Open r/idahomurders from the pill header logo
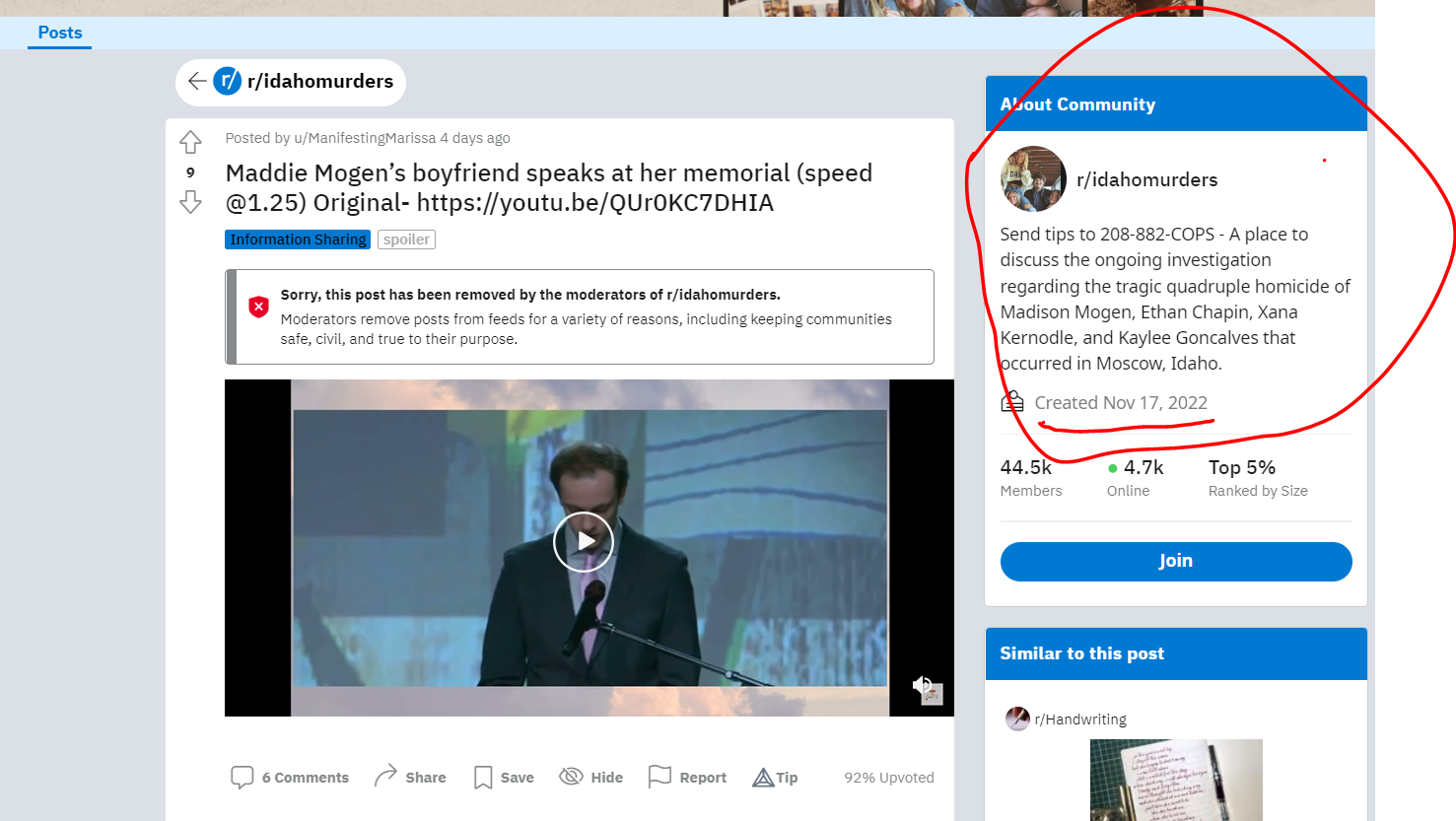 click(x=228, y=81)
